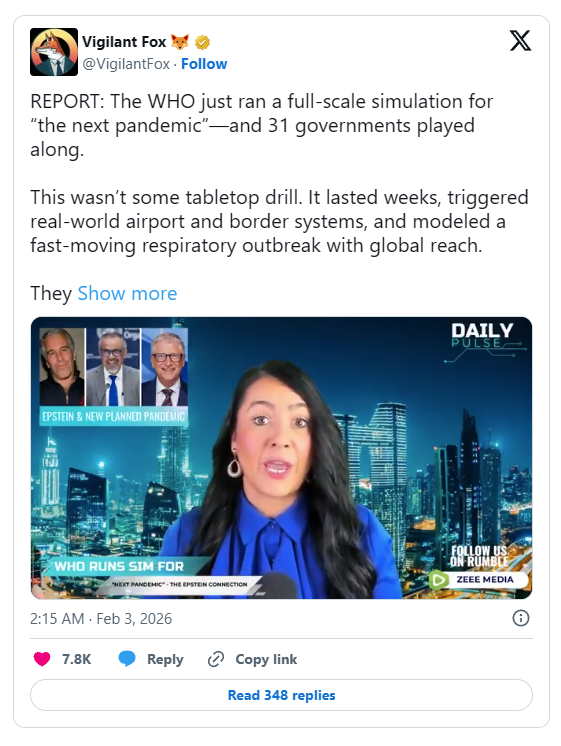The width and height of the screenshot is (561, 746).
Task: Click the ZEEE MEDIA Rumble badge in video
Action: [x=479, y=579]
